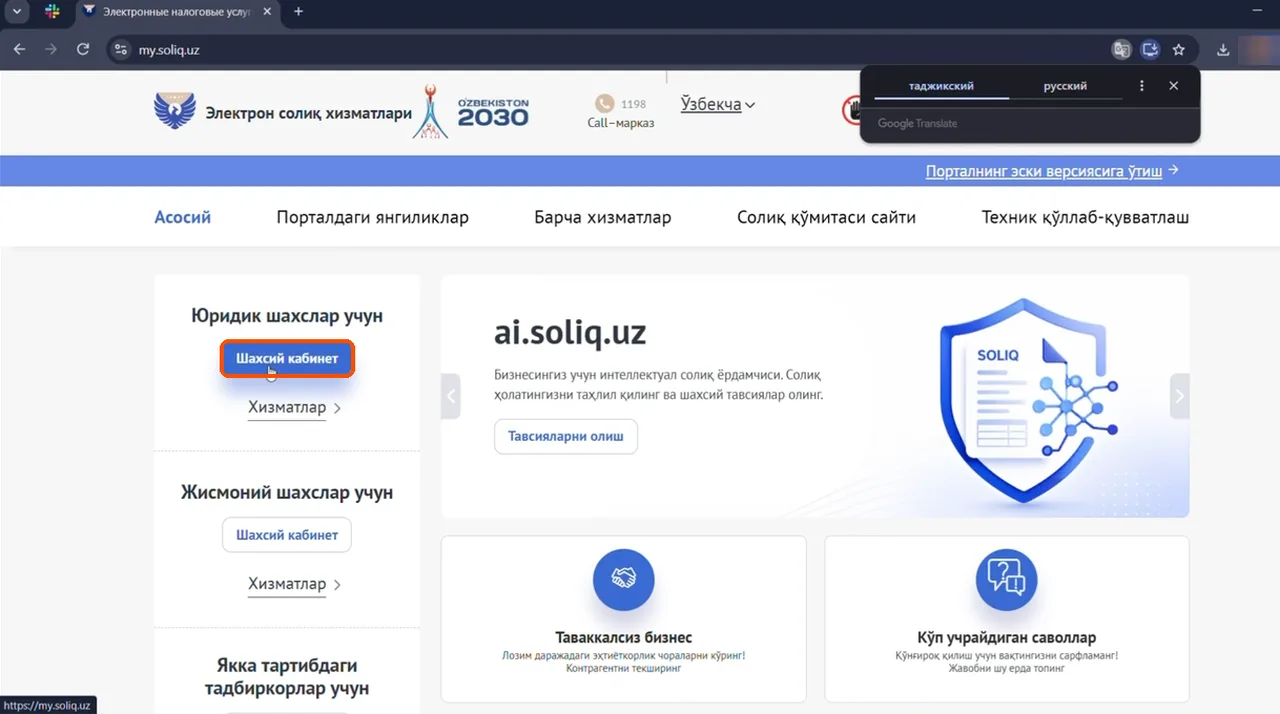Screen dimensions: 1280x714
Task: Expand the Ўзбекча language dropdown
Action: point(718,104)
